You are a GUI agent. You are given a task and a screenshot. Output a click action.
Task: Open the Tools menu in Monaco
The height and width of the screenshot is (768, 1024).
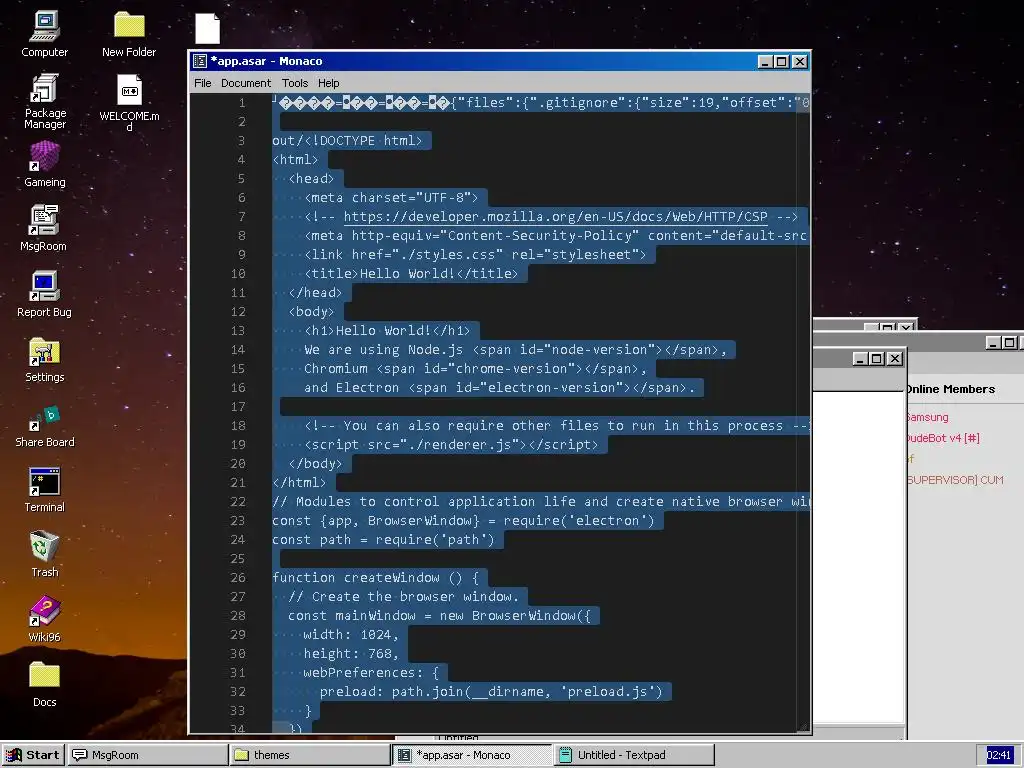[x=295, y=83]
